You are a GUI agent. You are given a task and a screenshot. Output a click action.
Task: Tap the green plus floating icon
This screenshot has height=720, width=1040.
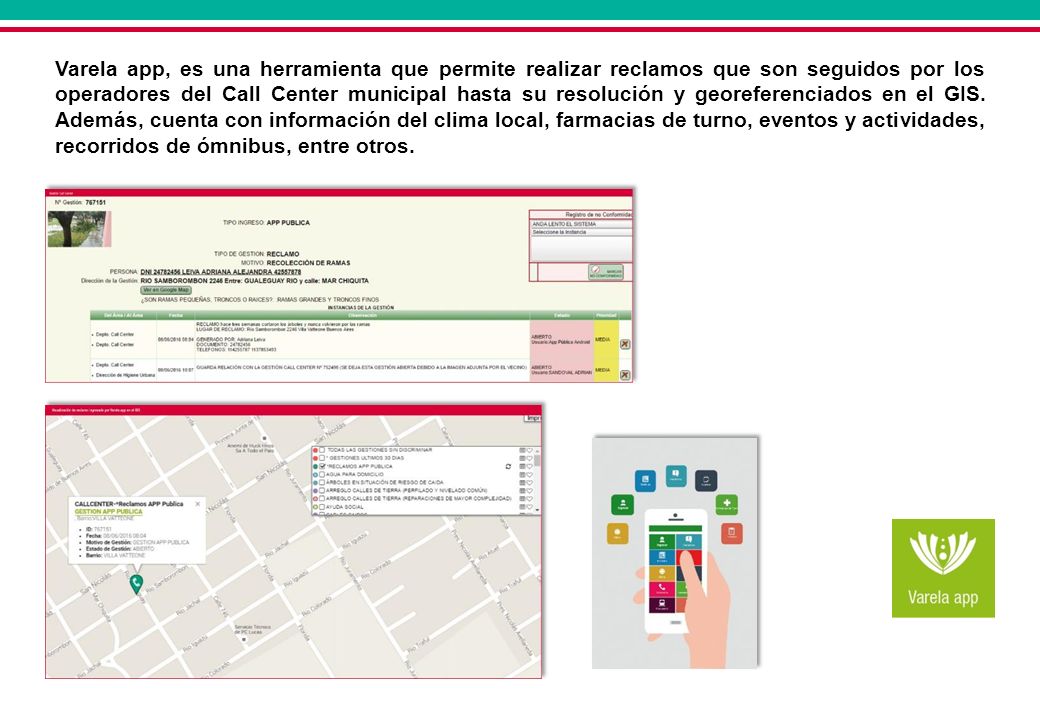pos(727,505)
